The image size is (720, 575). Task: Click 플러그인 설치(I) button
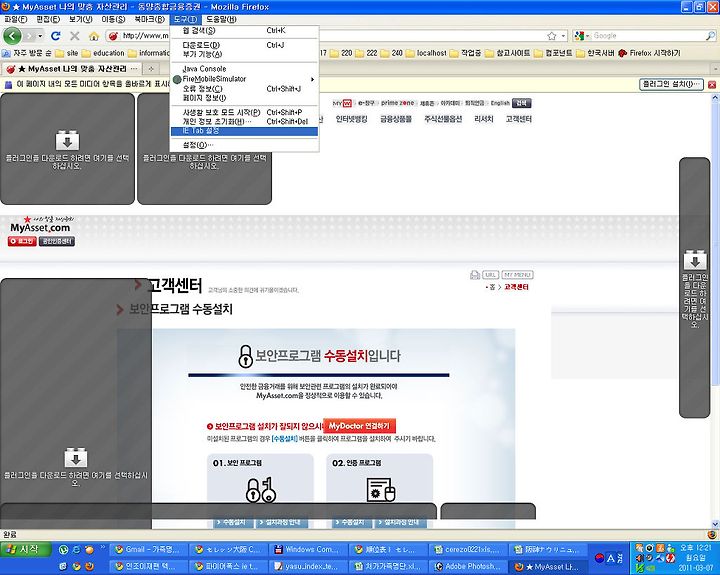click(671, 85)
